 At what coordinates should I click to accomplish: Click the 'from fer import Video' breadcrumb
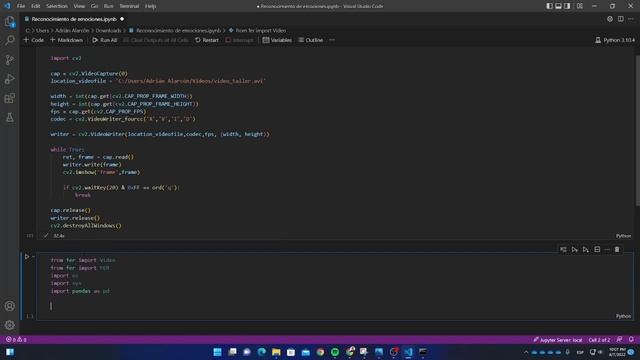257,31
